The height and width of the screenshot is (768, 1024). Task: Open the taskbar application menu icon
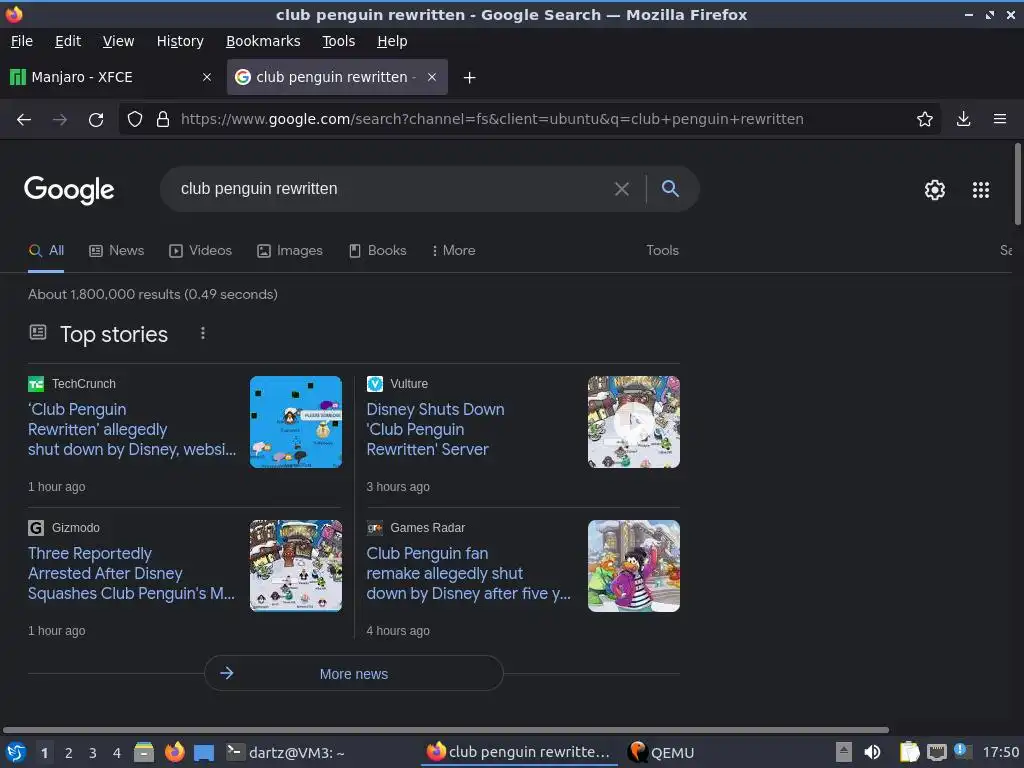click(x=16, y=752)
